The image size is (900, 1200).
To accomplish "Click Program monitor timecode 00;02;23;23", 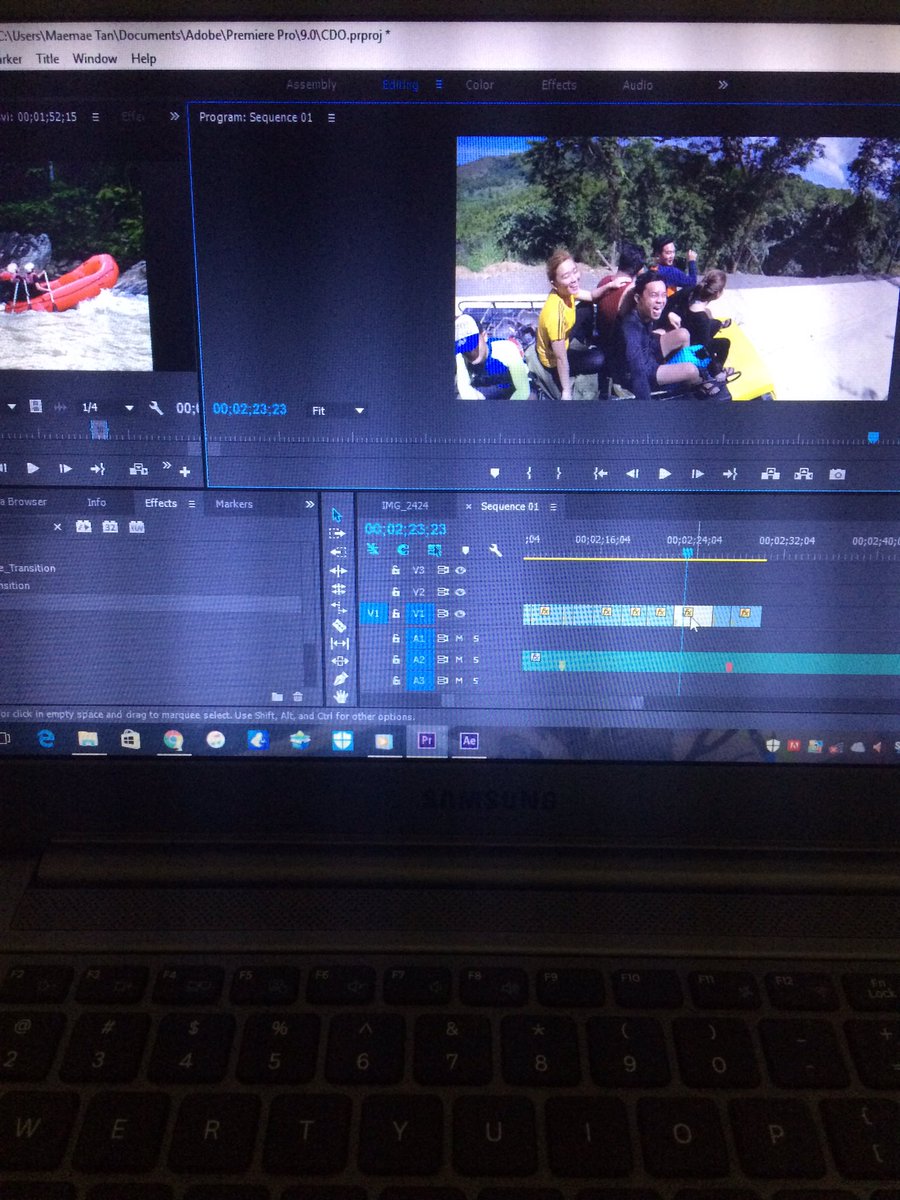I will point(250,409).
